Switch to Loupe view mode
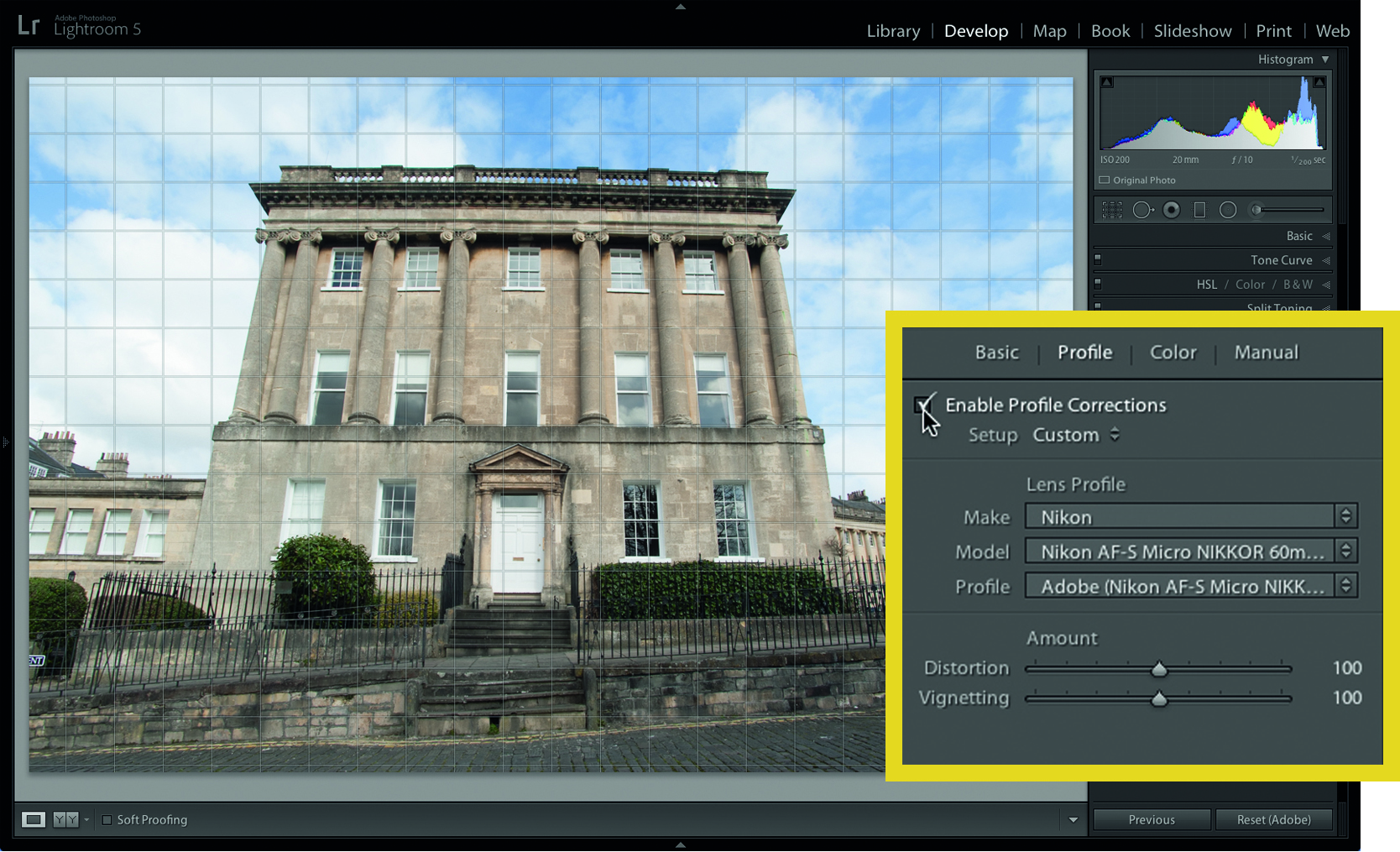Viewport: 1400px width, 852px height. tap(34, 819)
